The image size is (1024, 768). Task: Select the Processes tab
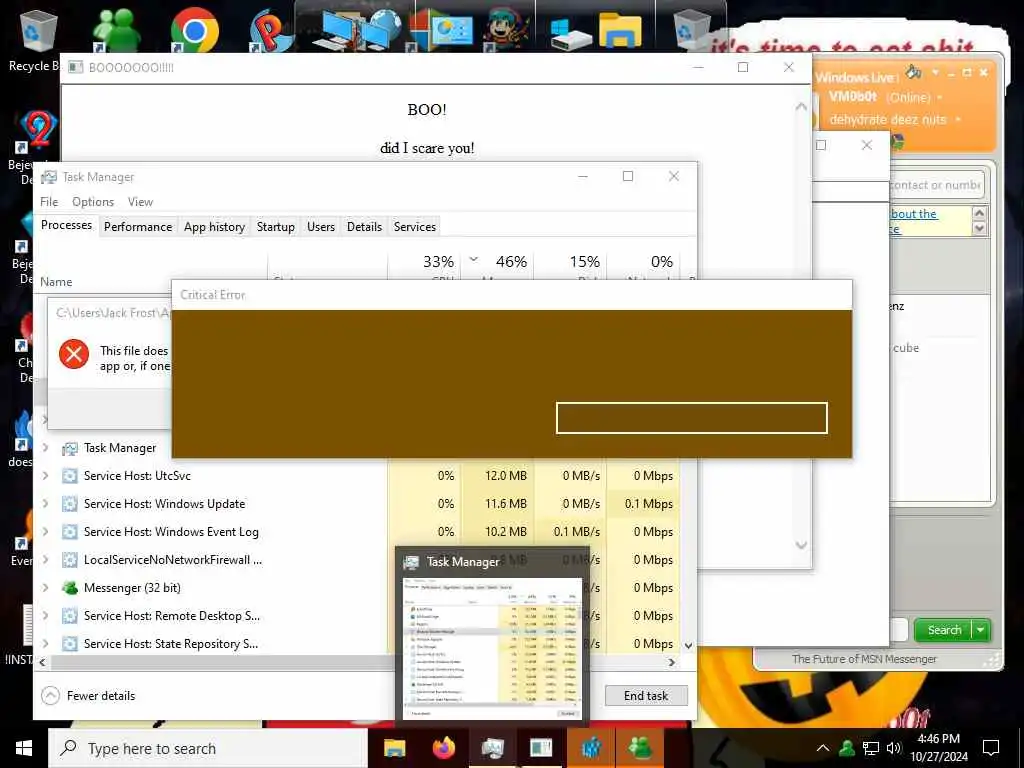pos(66,225)
